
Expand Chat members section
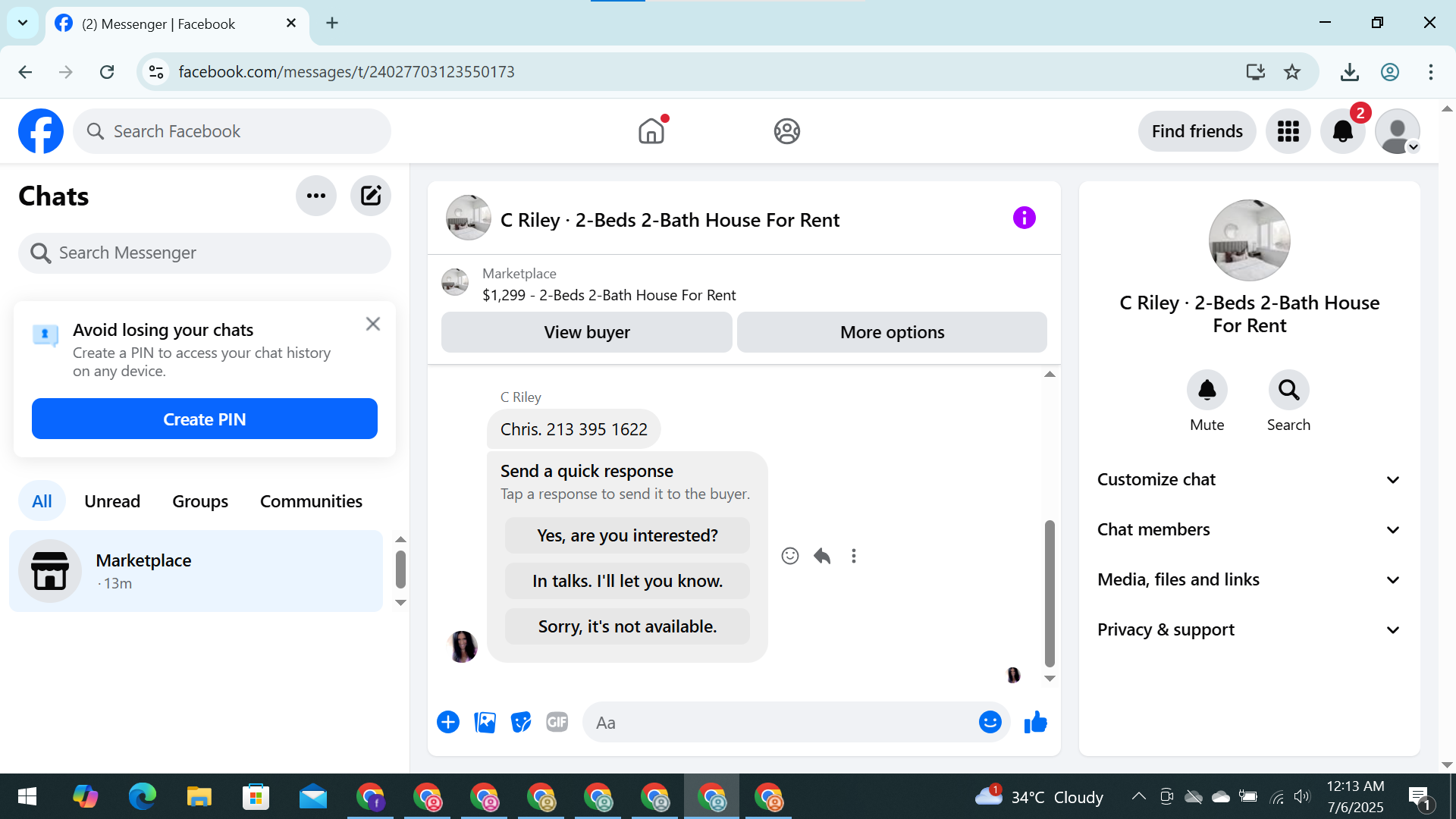click(1248, 529)
